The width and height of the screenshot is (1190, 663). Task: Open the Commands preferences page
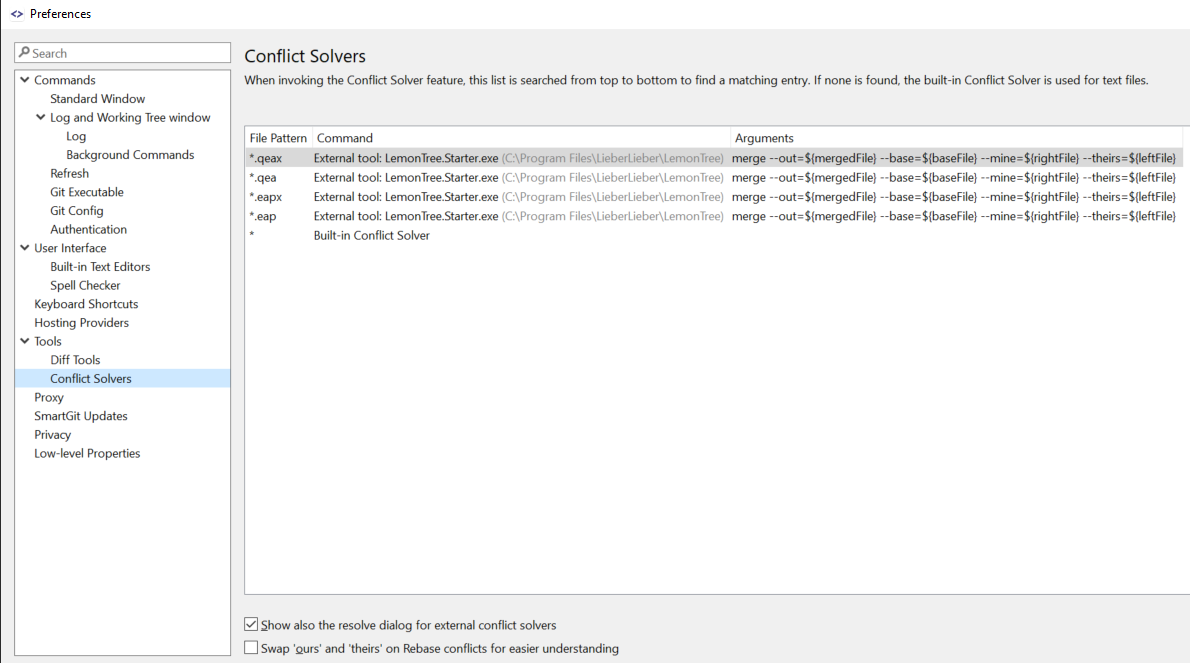pyautogui.click(x=65, y=80)
